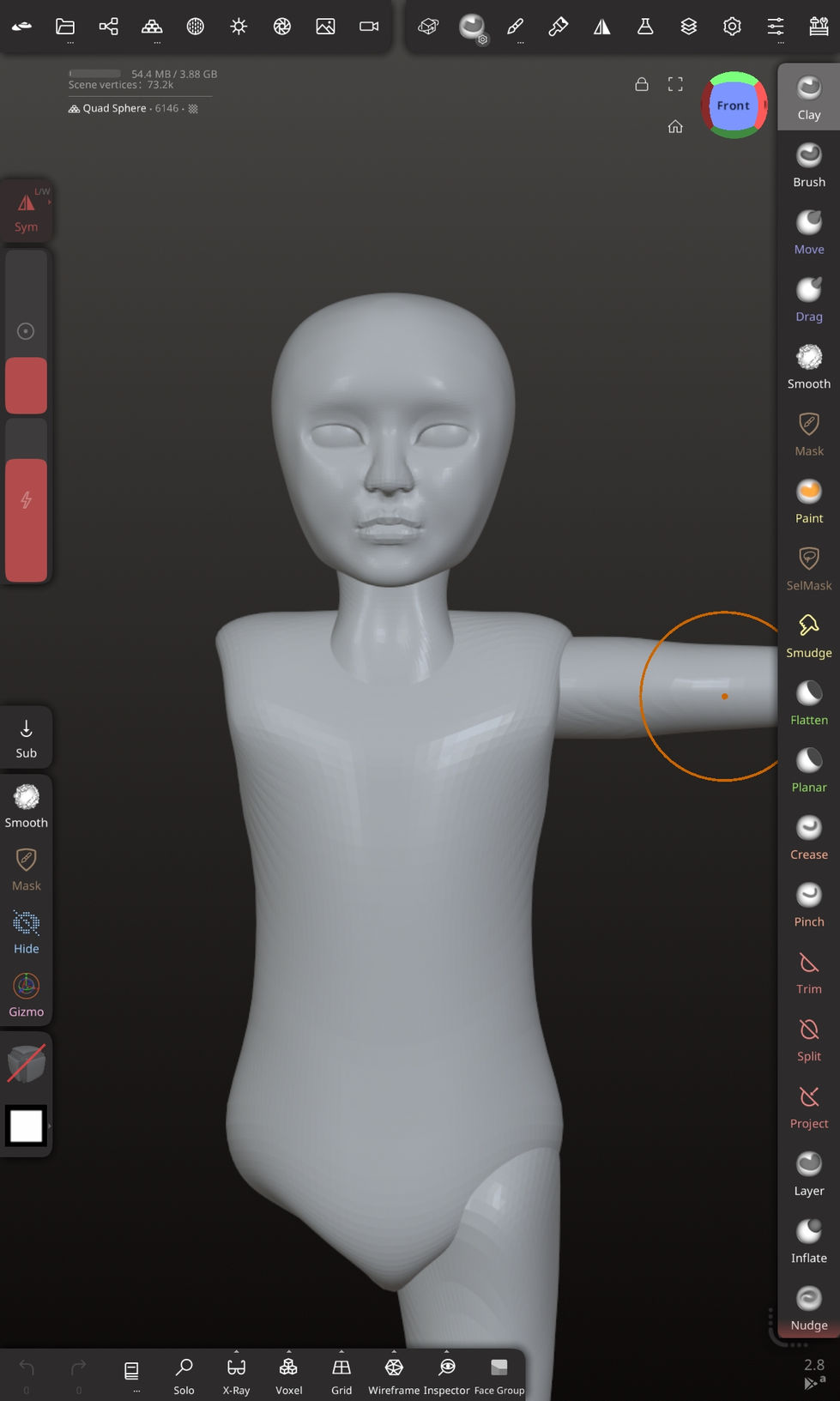Activate the Paint tool
Image resolution: width=840 pixels, height=1401 pixels.
(808, 501)
